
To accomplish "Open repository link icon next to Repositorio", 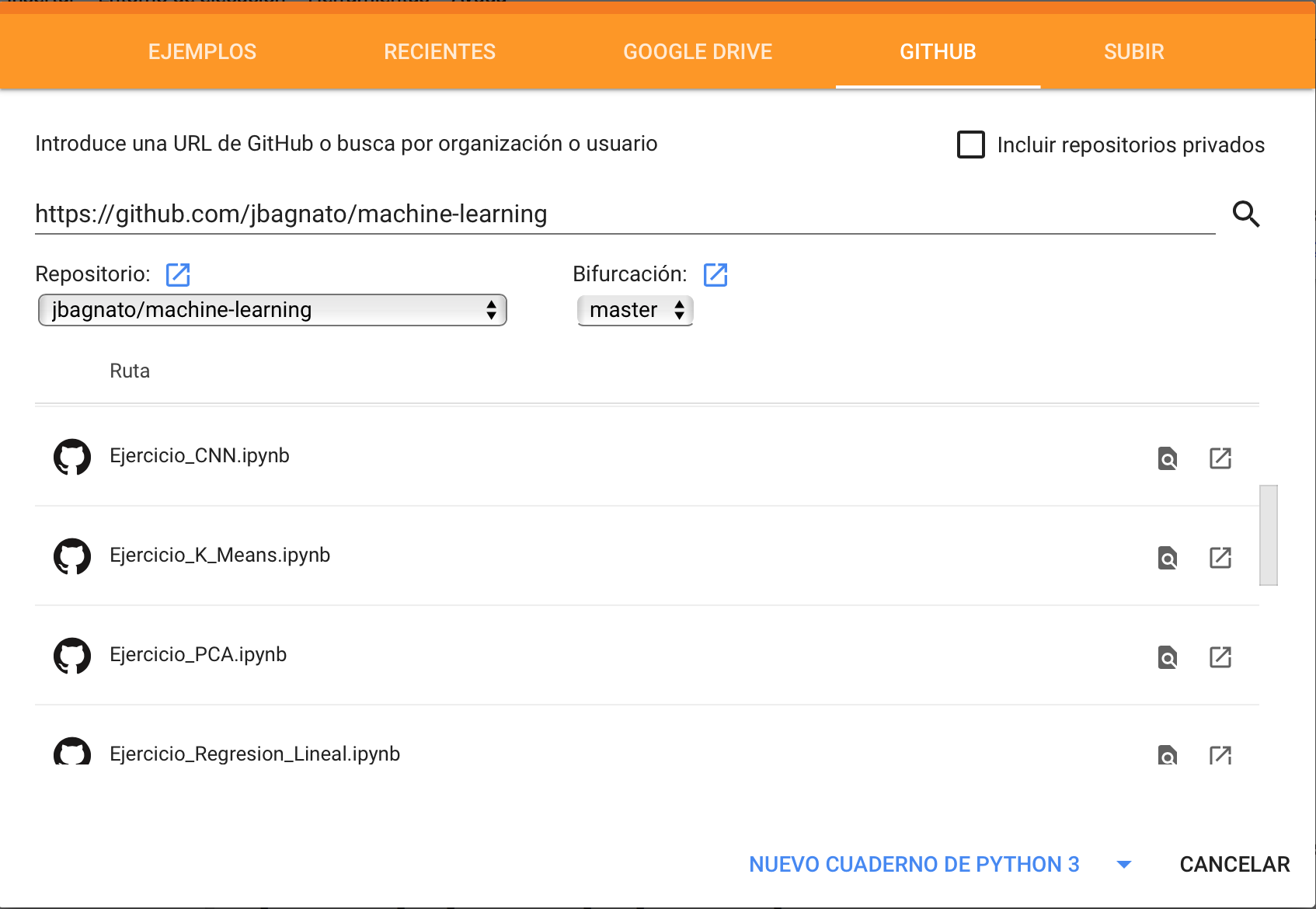I will (x=178, y=274).
